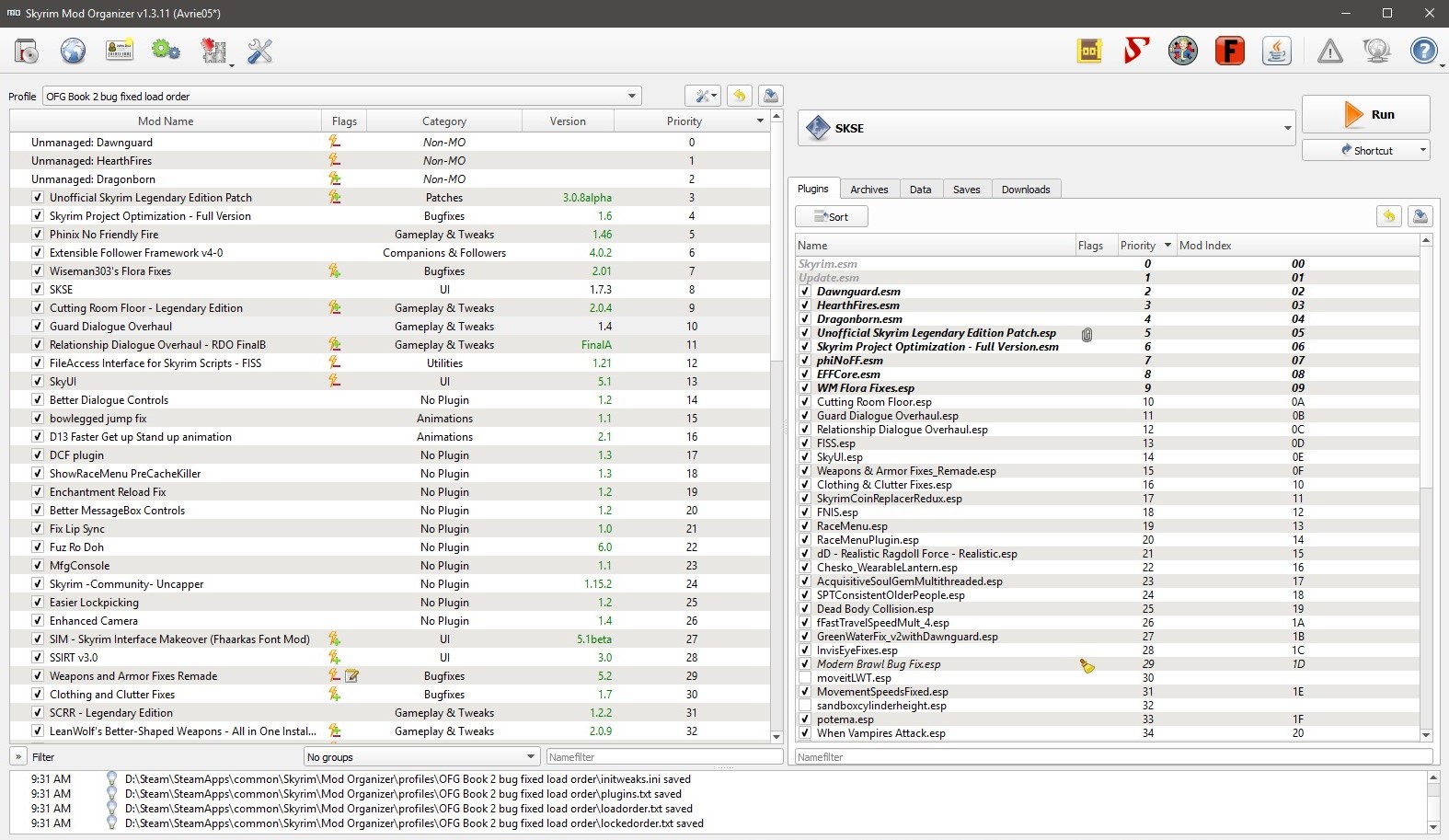Click the conflict flag on SSIRT v3.0 row
Image resolution: width=1449 pixels, height=840 pixels.
pyautogui.click(x=335, y=658)
